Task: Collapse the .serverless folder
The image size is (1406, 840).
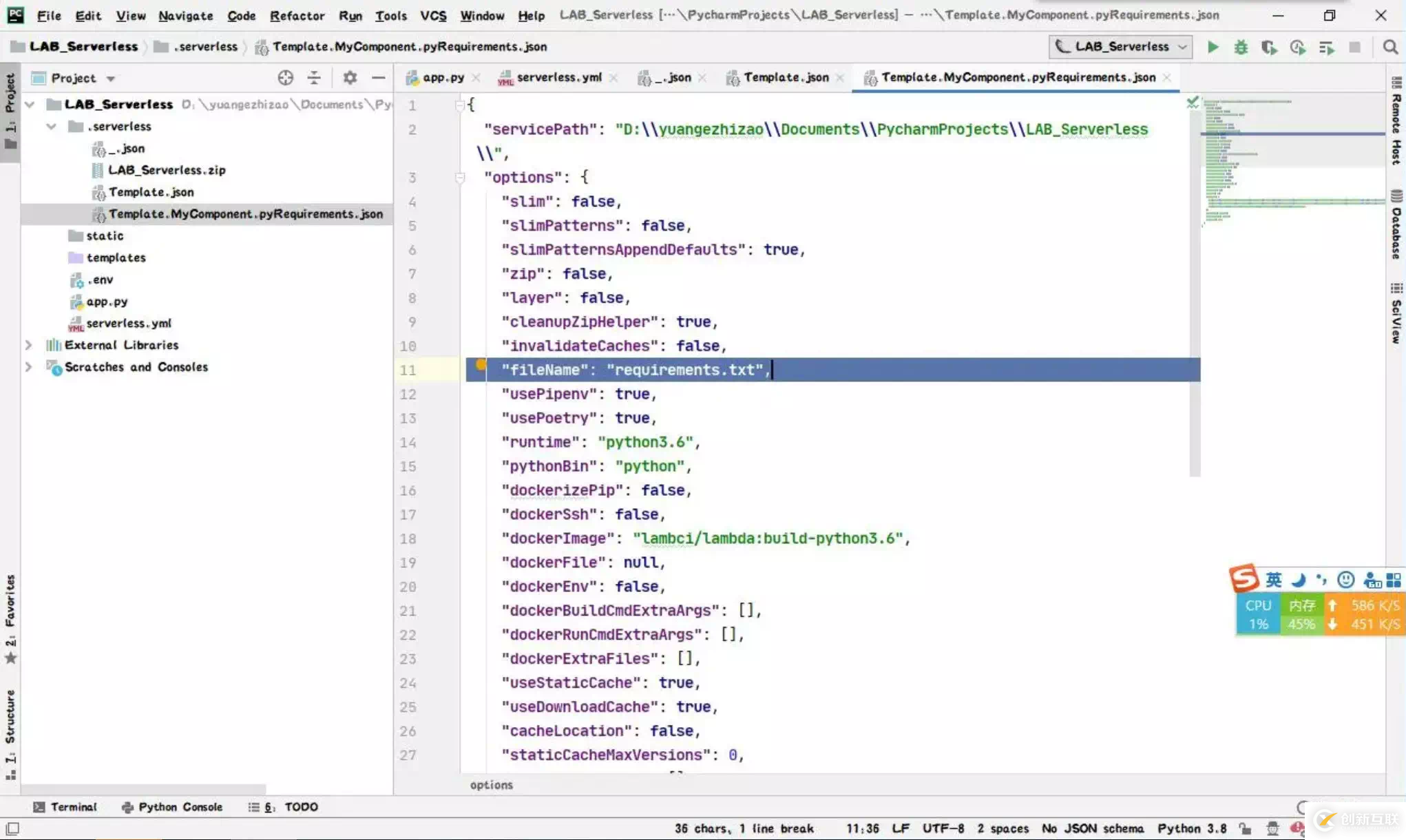Action: 51,127
